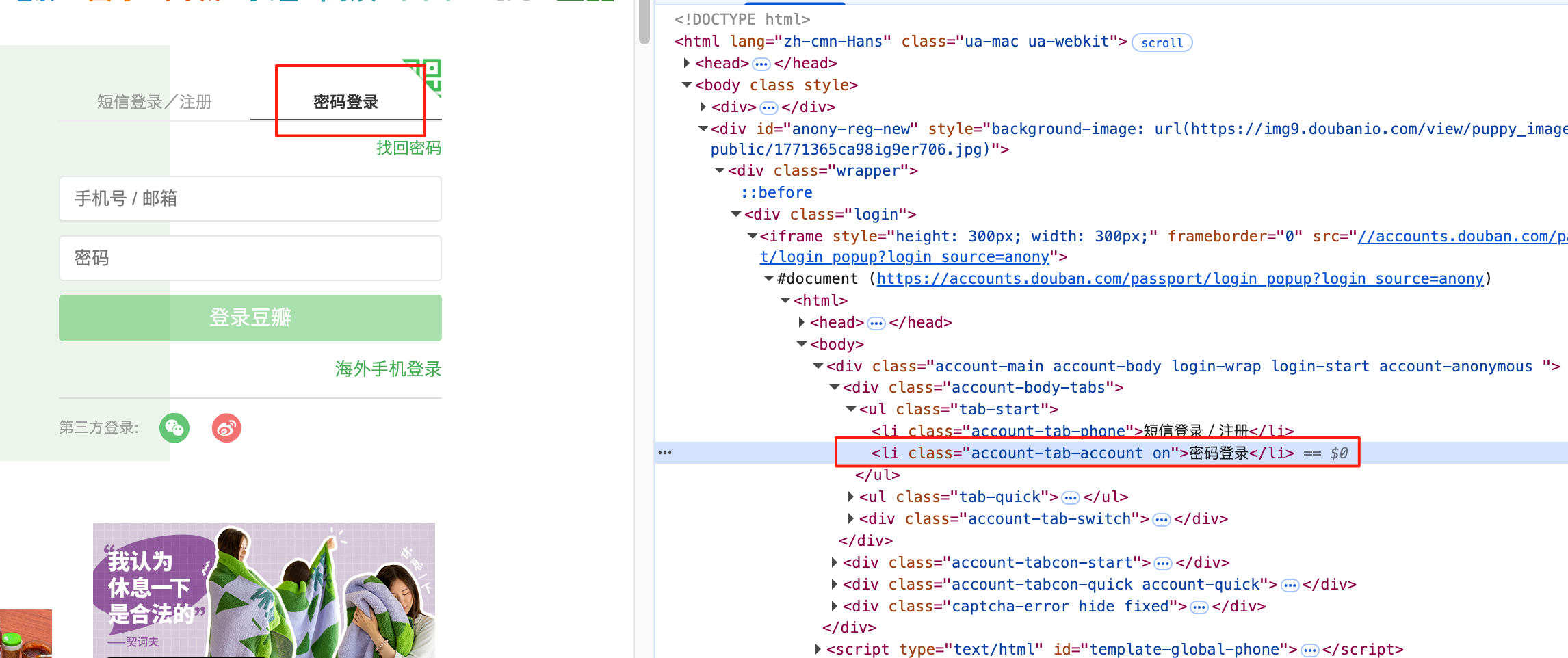Expand ellipsis badge of ul tab-quick
Viewport: 1568px width, 658px height.
coord(1071,498)
